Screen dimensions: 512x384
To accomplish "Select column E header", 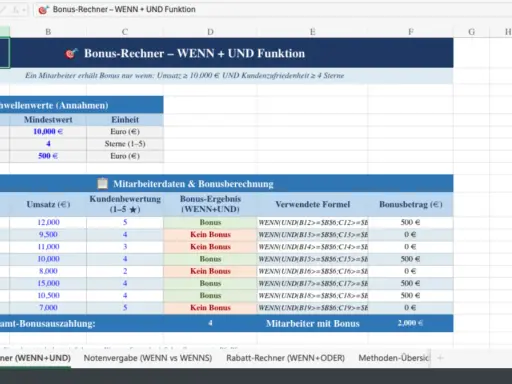I will click(312, 32).
